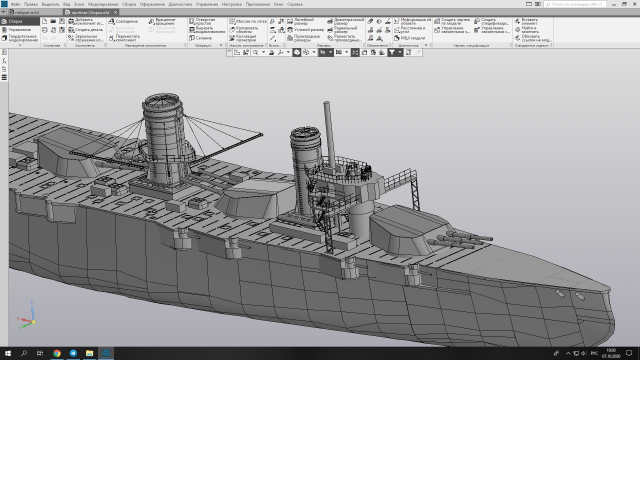Open the Windows Start menu
Image resolution: width=640 pixels, height=480 pixels.
[x=8, y=353]
